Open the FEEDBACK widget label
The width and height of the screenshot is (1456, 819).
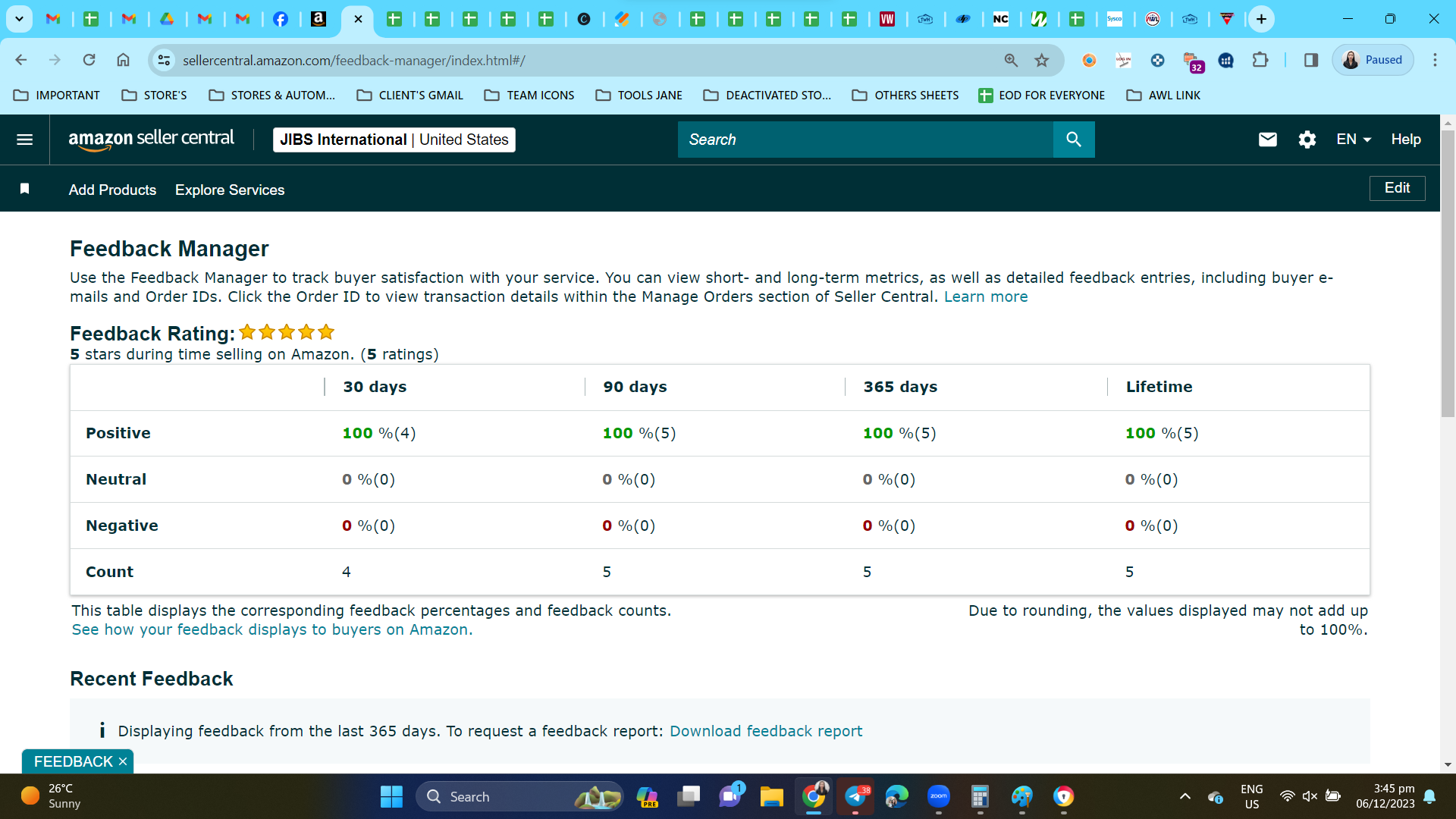click(x=73, y=761)
